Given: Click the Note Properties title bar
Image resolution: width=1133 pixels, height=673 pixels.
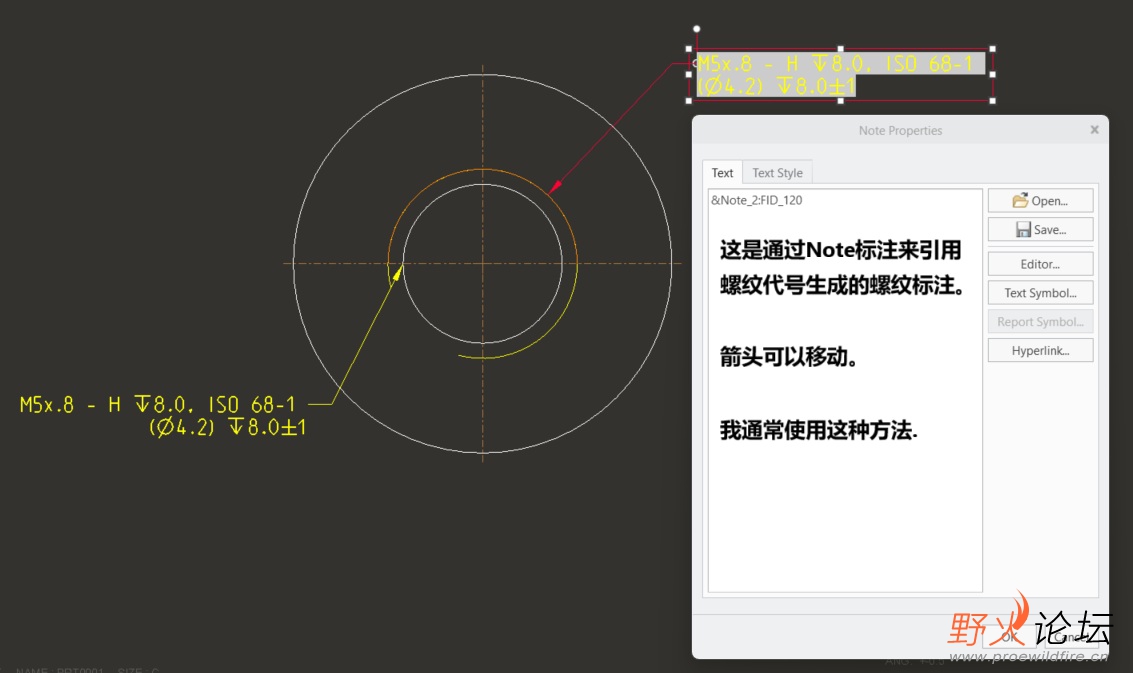Looking at the screenshot, I should click(x=900, y=130).
